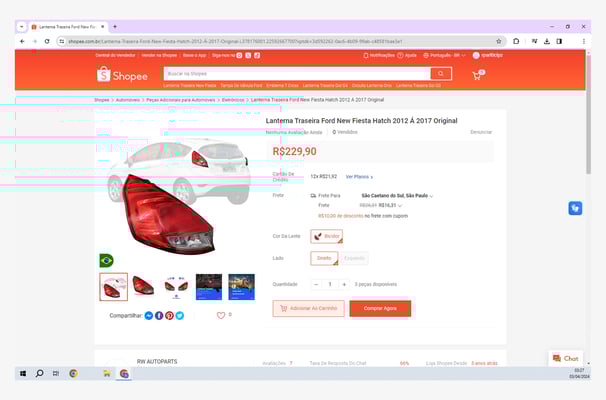The height and width of the screenshot is (400, 606).
Task: Open Automóveis breadcrumb category
Action: [128, 100]
